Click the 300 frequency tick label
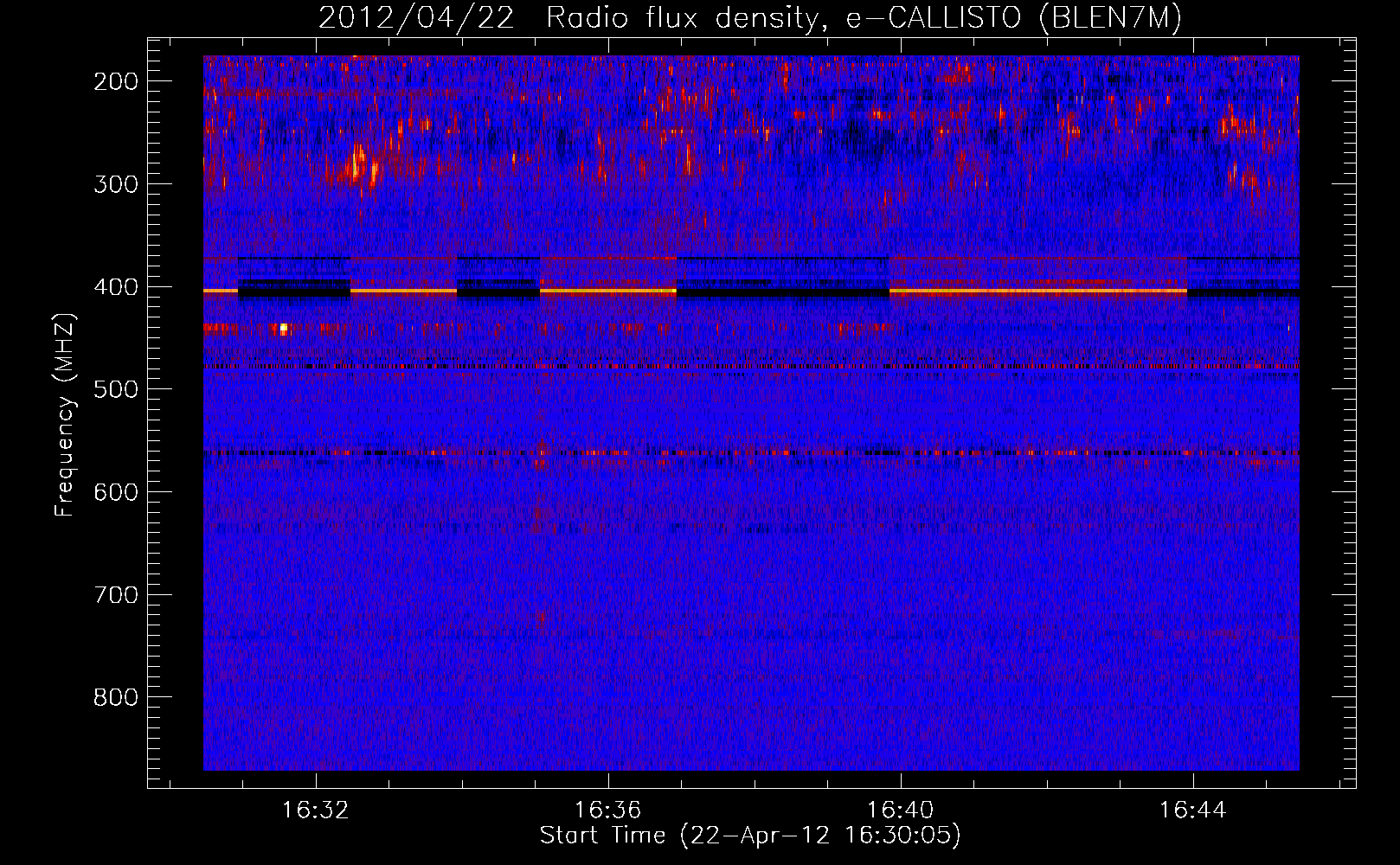This screenshot has width=1400, height=865. click(115, 184)
